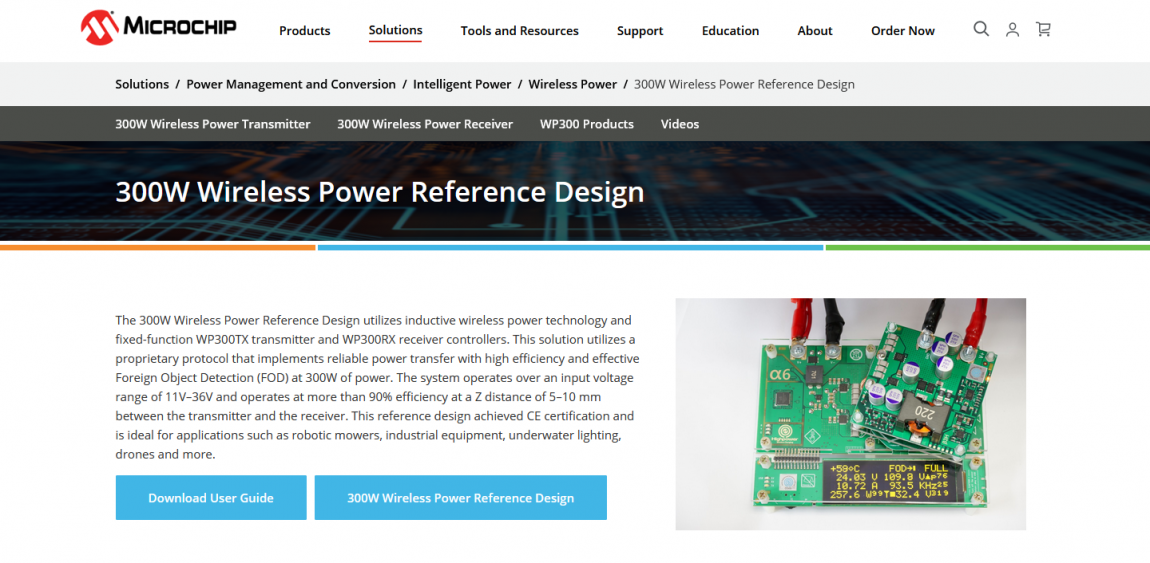Open the site search magnifier icon
This screenshot has height=563, width=1150.
(981, 29)
